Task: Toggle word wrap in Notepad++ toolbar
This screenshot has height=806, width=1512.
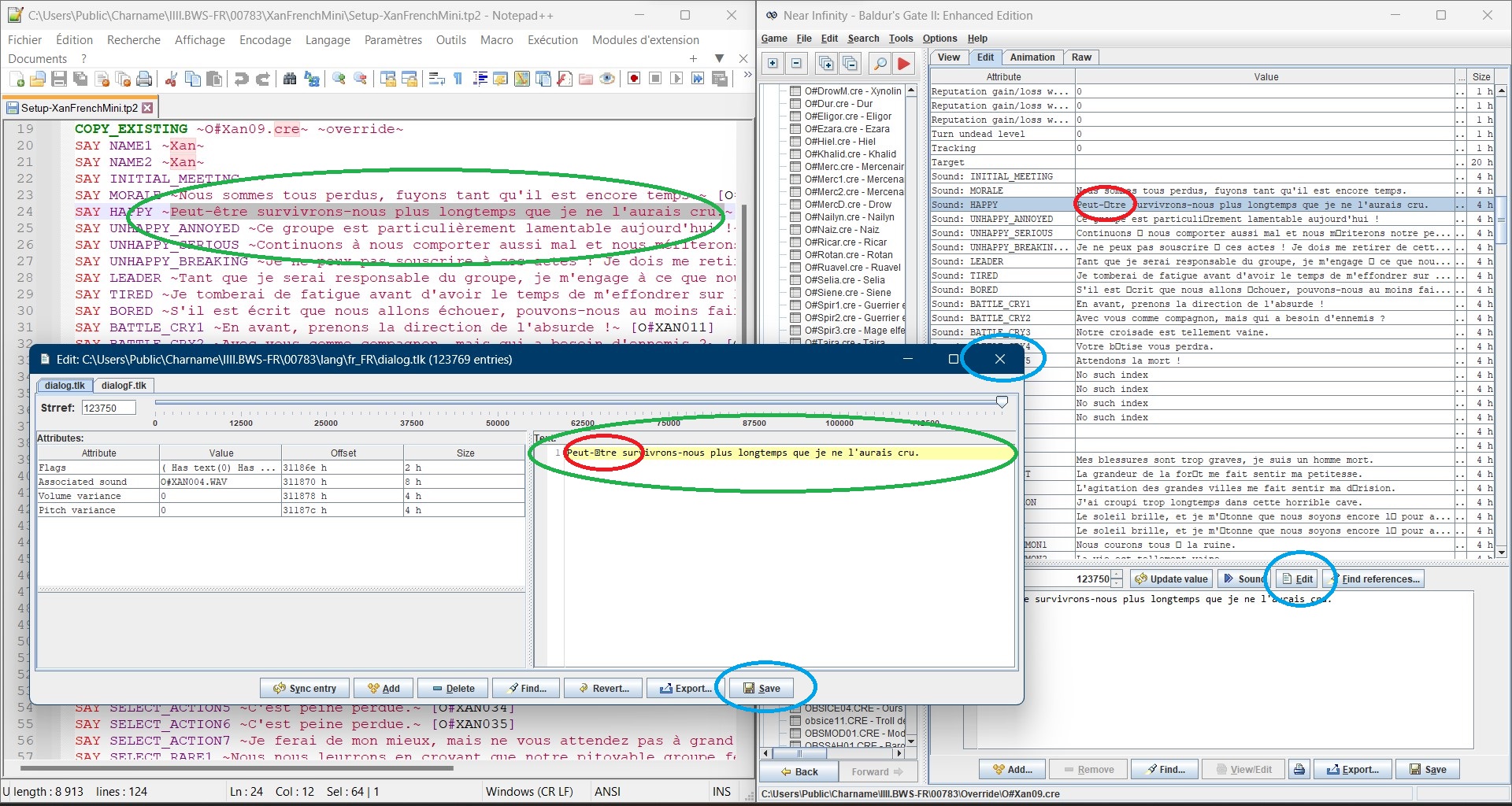Action: tap(436, 79)
